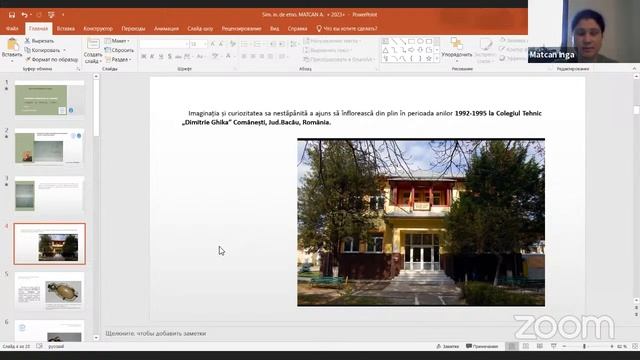Open the Анимация ribbon tab
Viewport: 640px width, 360px height.
coord(166,29)
